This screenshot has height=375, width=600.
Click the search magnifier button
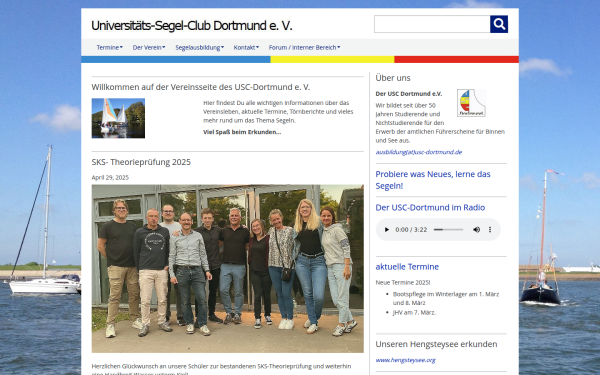click(499, 24)
